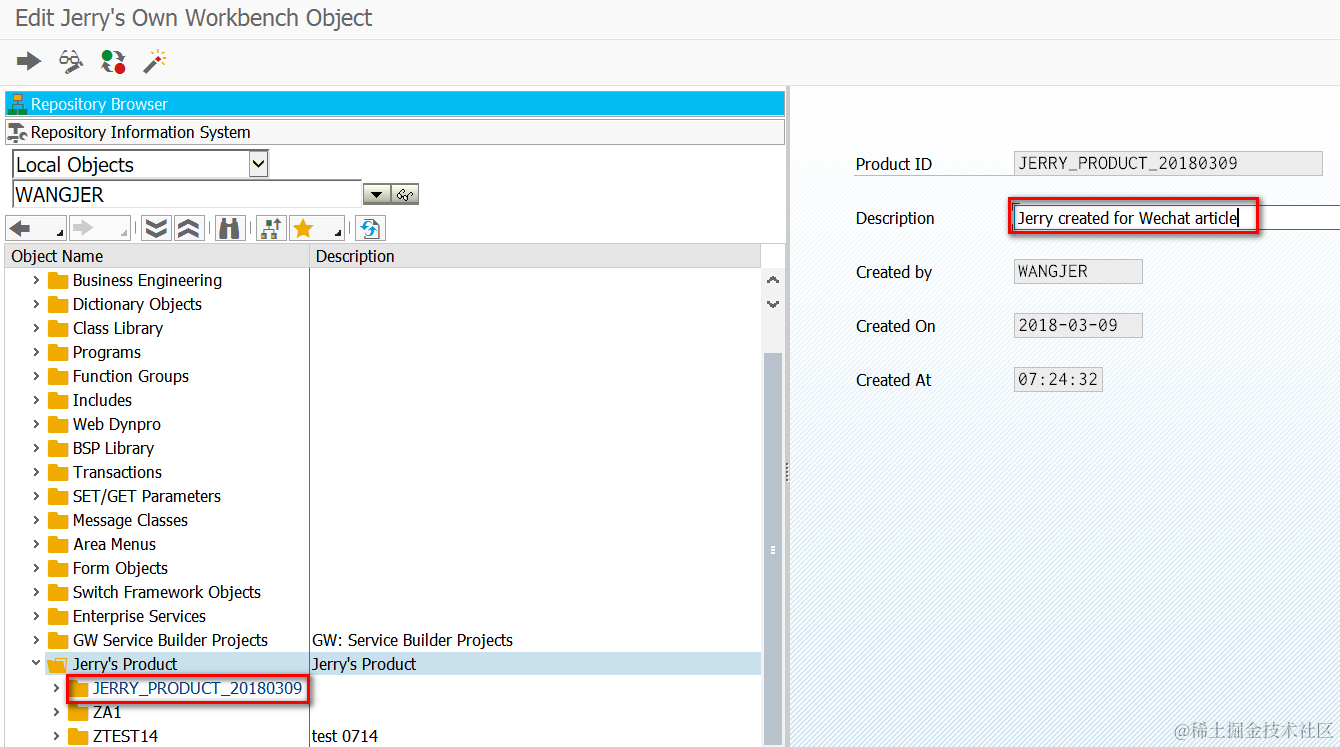Click the right arrow icon in application toolbar
This screenshot has height=747, width=1340.
pyautogui.click(x=29, y=62)
